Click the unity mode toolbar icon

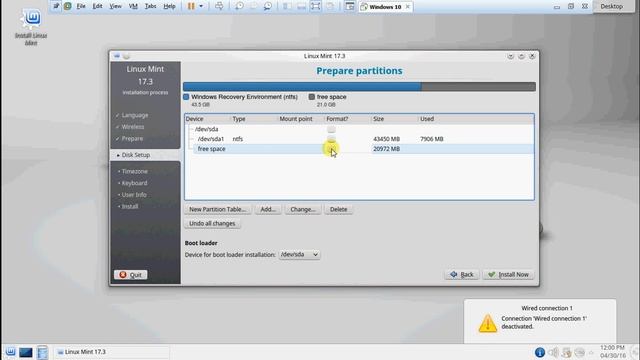[x=330, y=6]
